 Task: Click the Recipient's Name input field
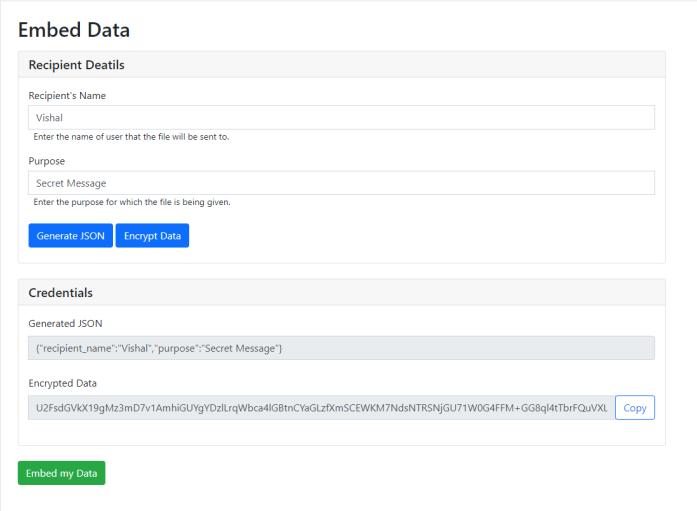[340, 118]
